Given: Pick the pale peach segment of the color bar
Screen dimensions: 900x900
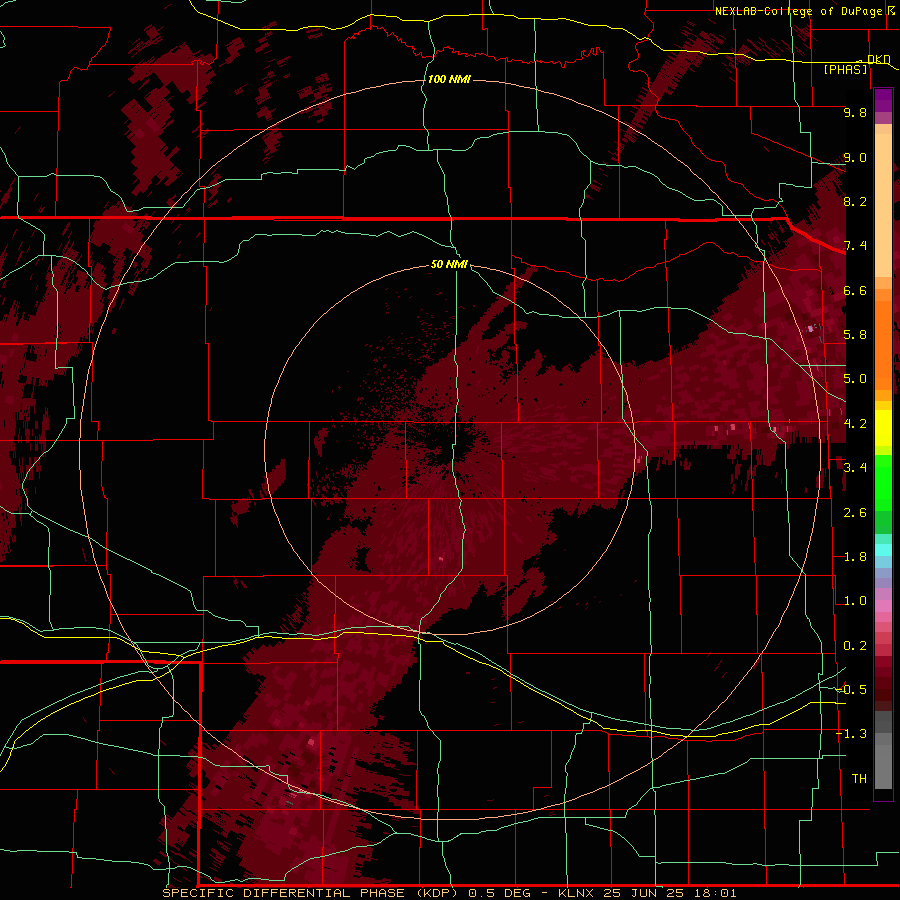Looking at the screenshot, I should [883, 205].
